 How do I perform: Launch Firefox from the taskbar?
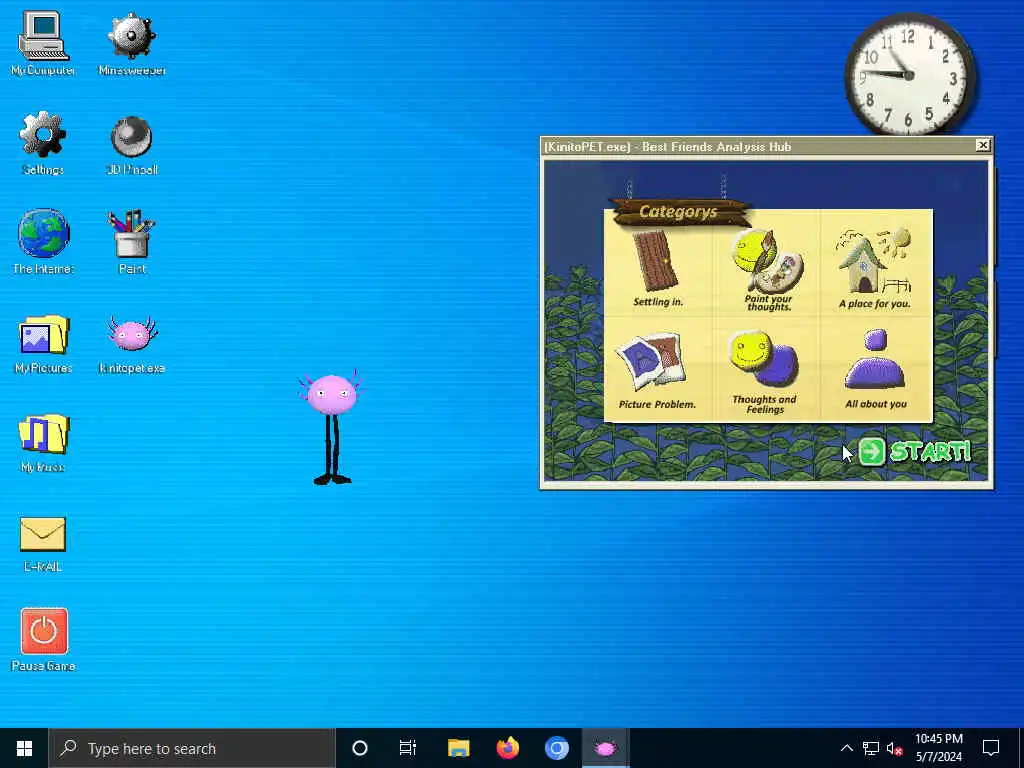point(507,748)
